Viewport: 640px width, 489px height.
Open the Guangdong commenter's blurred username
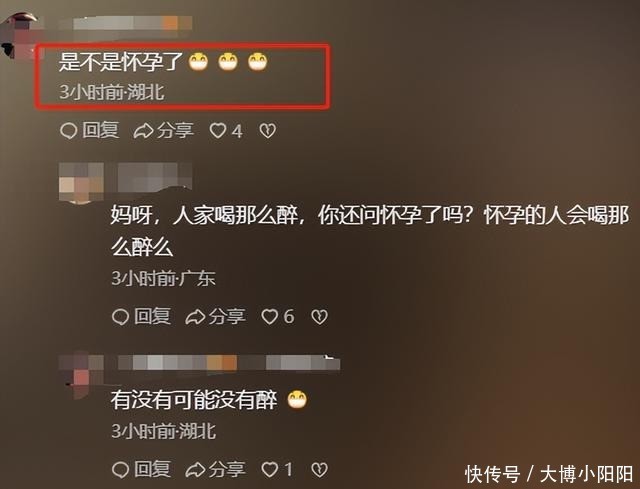155,177
